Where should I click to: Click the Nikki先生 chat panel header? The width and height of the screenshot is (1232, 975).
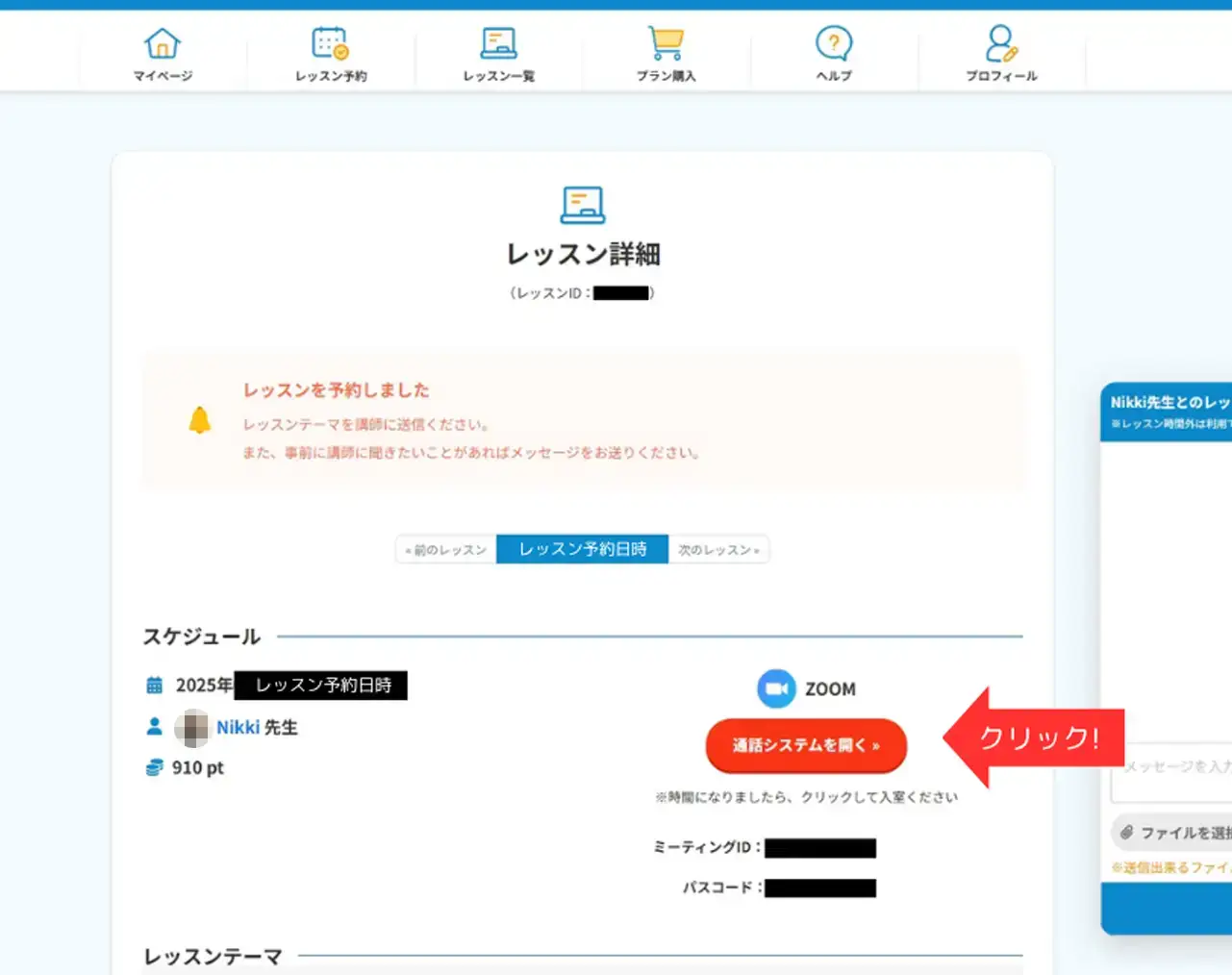(1169, 411)
